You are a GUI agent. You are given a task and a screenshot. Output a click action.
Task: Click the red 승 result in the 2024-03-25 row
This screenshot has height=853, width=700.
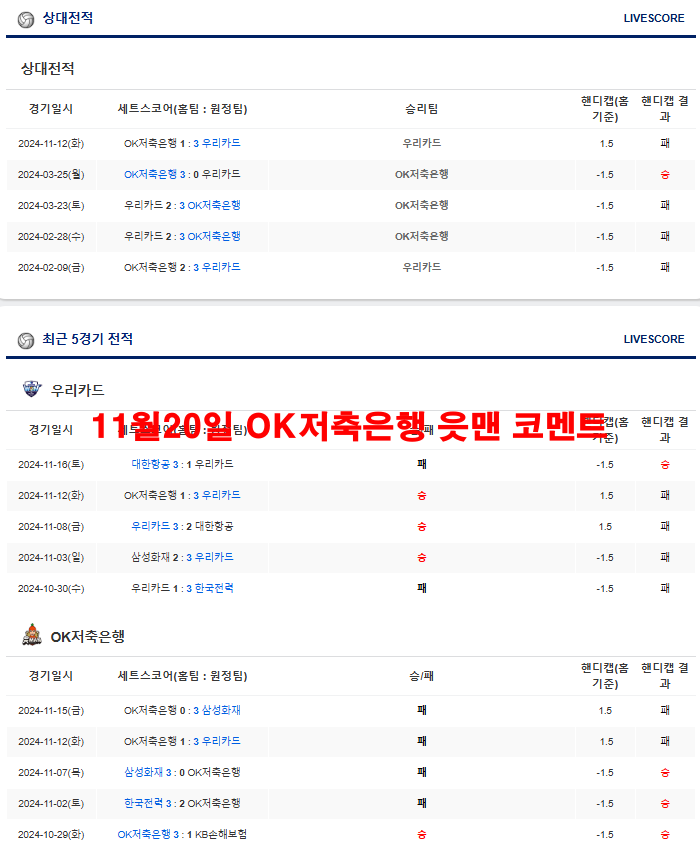(665, 174)
